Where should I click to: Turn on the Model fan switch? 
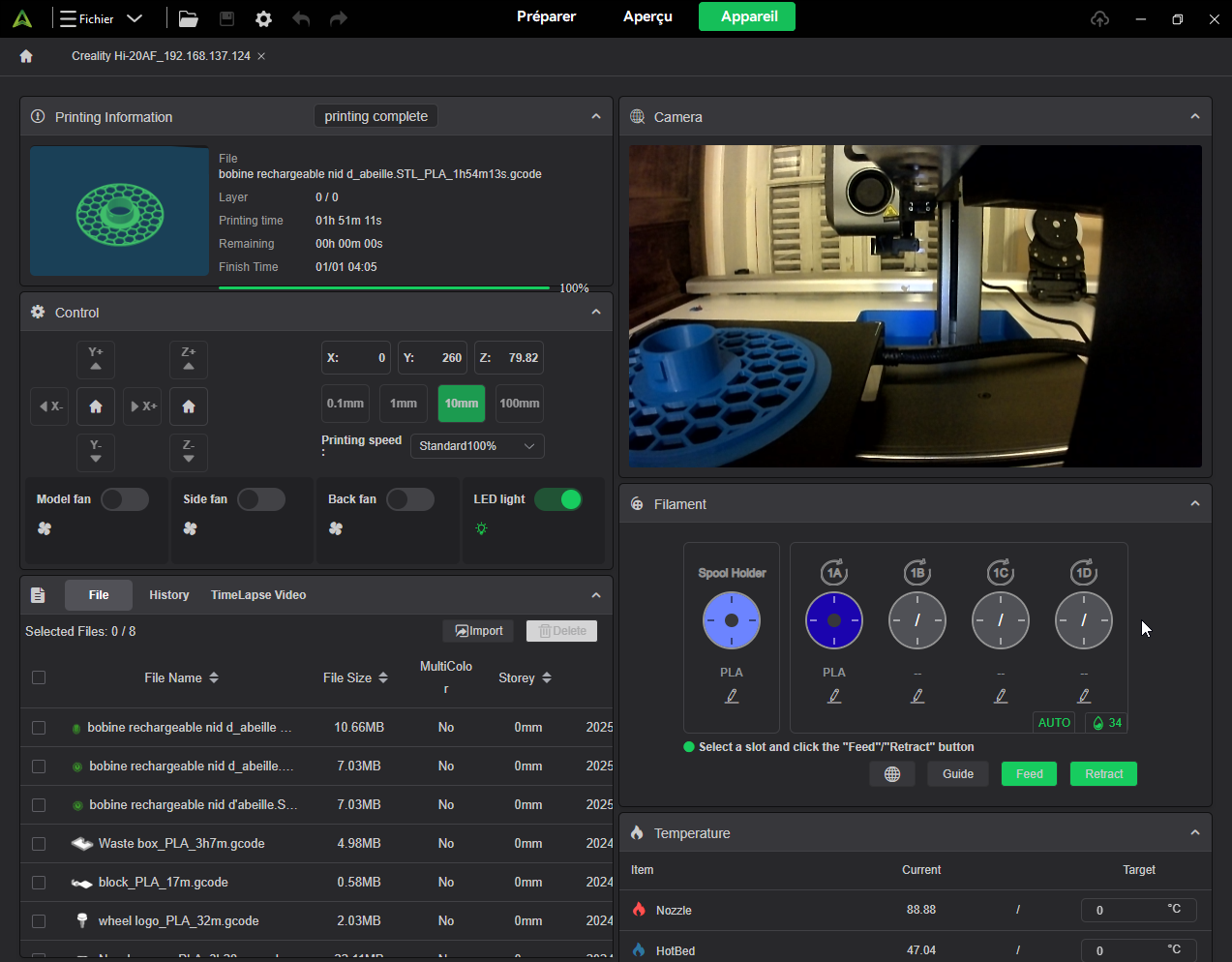pos(125,499)
